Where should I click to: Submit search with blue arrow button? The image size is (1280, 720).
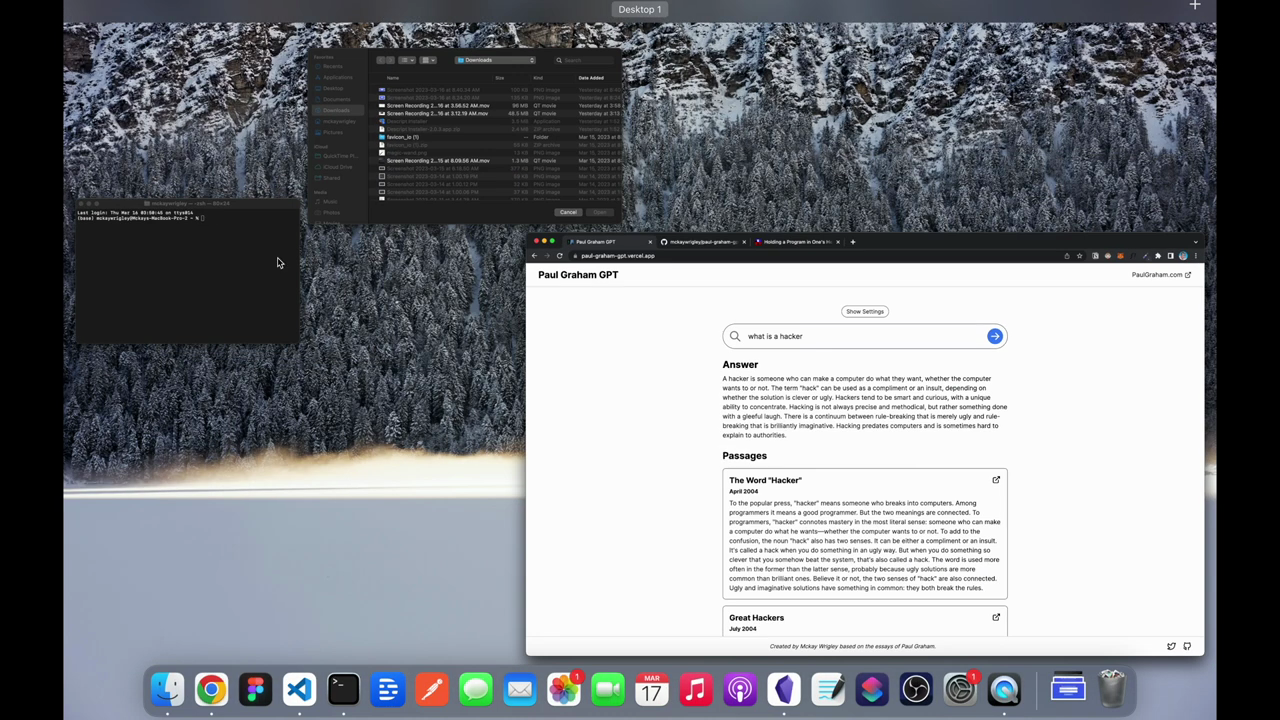994,336
